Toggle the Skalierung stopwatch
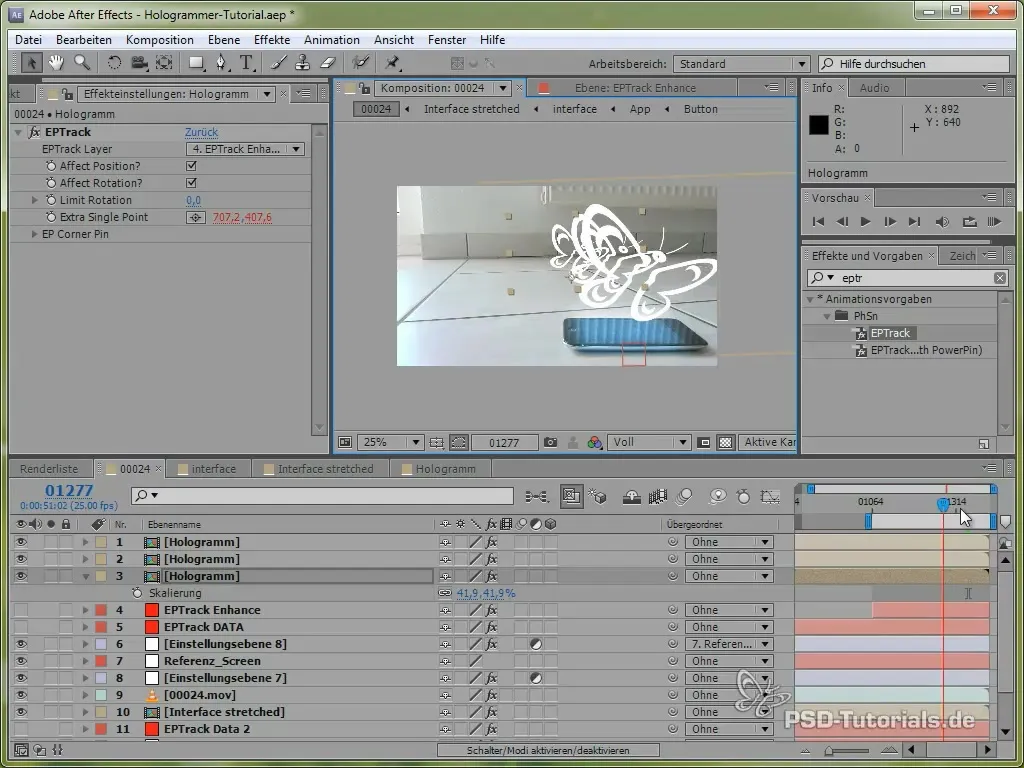Image resolution: width=1024 pixels, height=768 pixels. [136, 593]
